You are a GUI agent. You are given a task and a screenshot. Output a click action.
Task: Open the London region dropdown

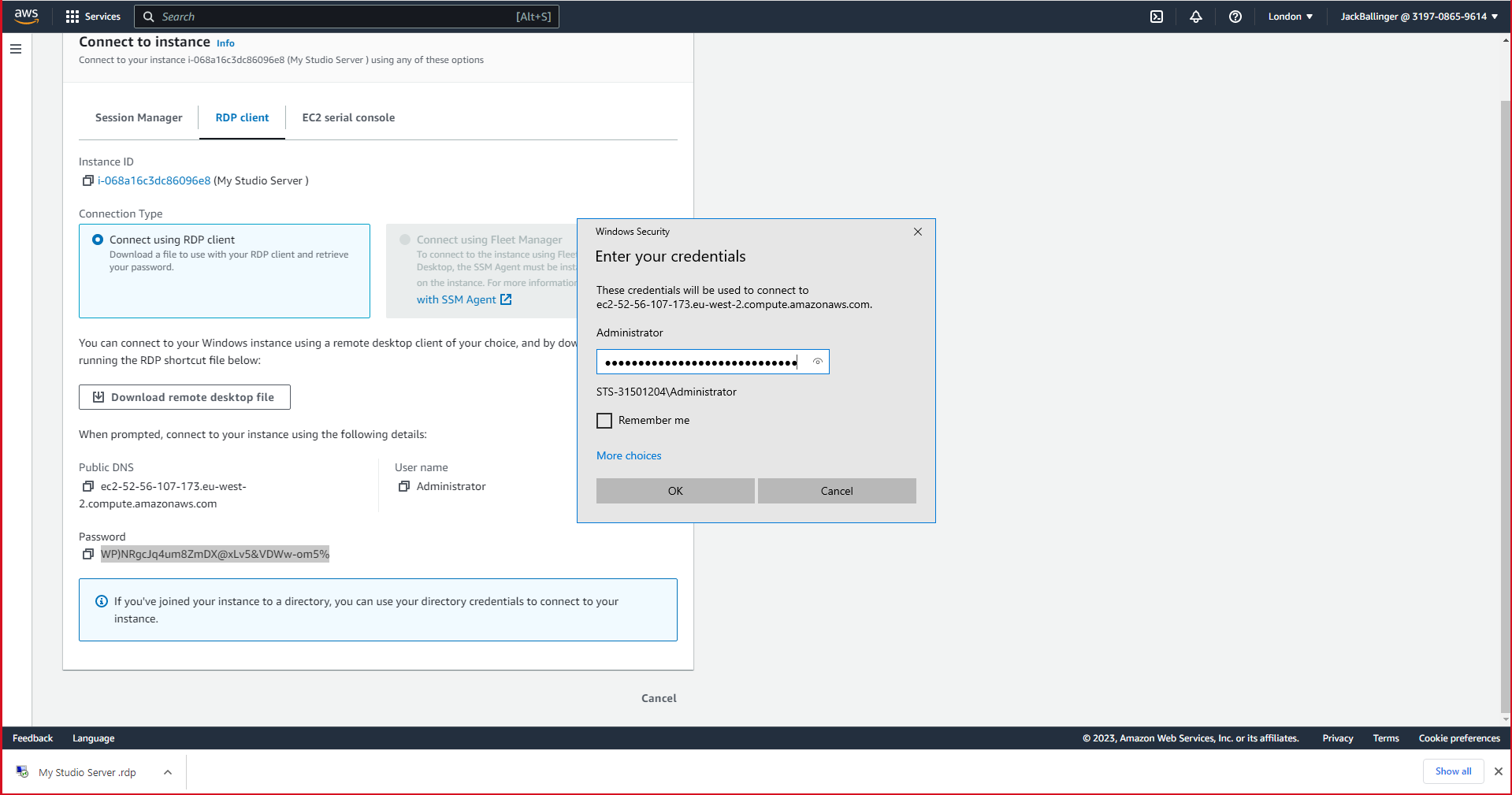[1291, 17]
